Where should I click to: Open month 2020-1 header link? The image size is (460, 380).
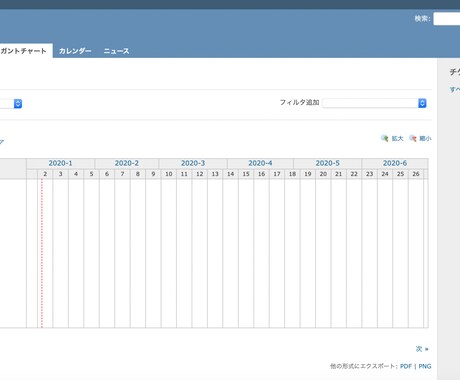pyautogui.click(x=60, y=163)
